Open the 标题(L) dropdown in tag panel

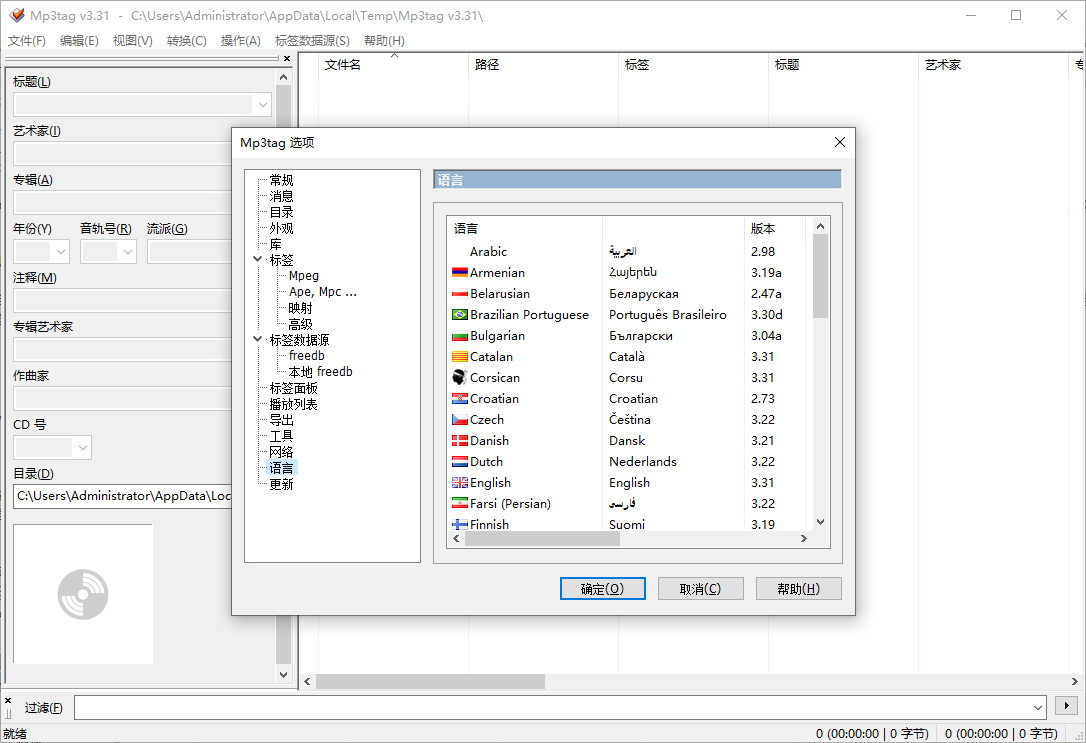260,104
